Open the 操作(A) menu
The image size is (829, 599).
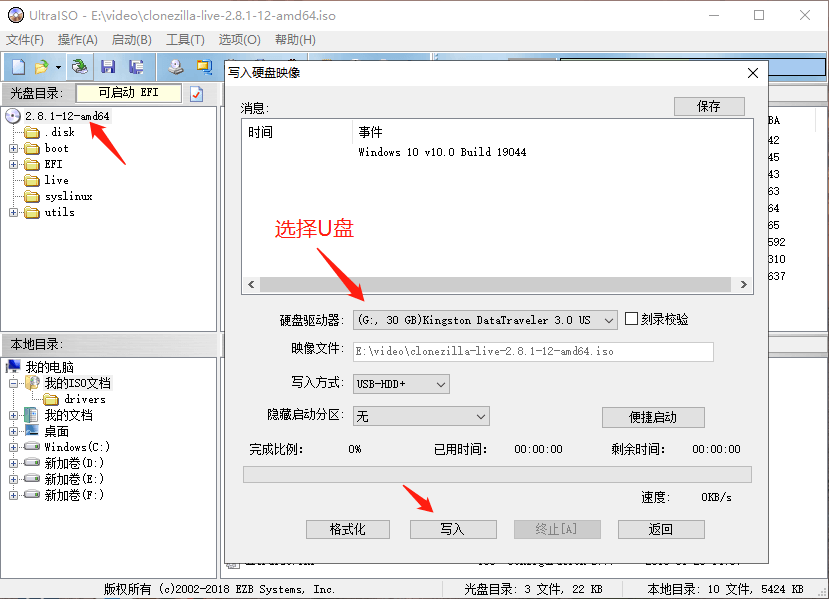point(78,40)
